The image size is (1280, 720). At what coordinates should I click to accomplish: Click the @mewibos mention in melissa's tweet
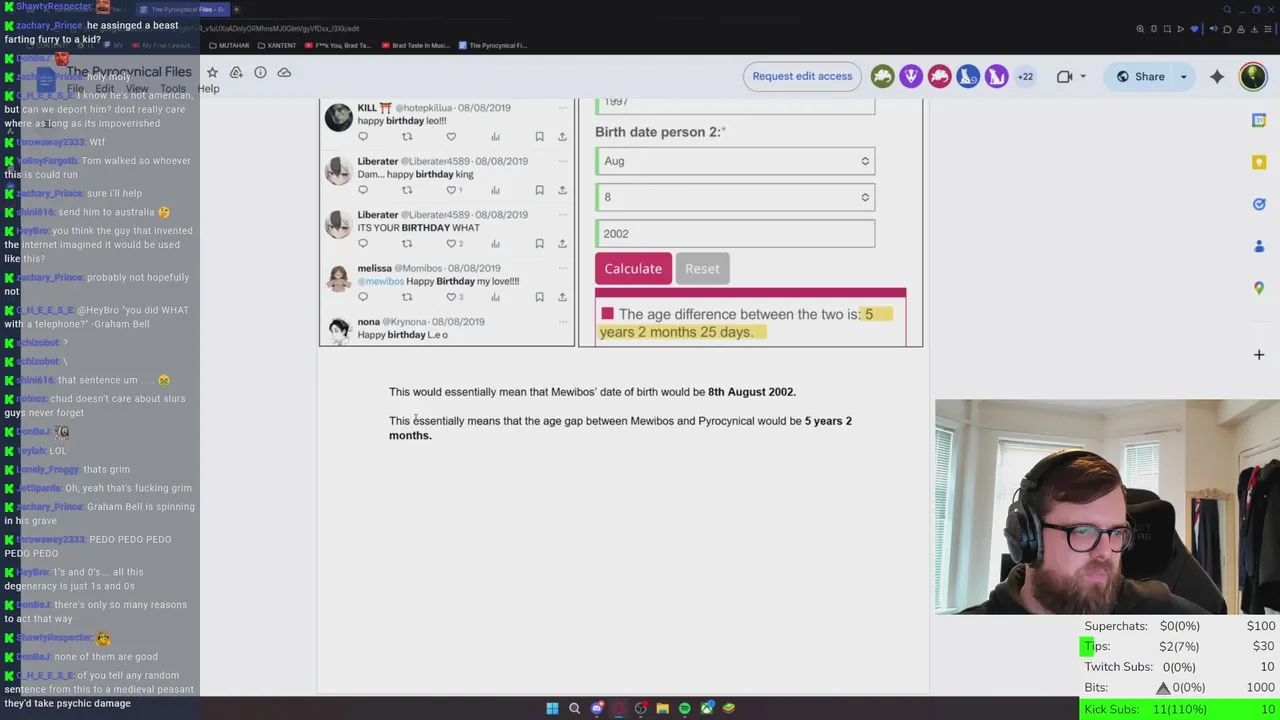tap(380, 281)
